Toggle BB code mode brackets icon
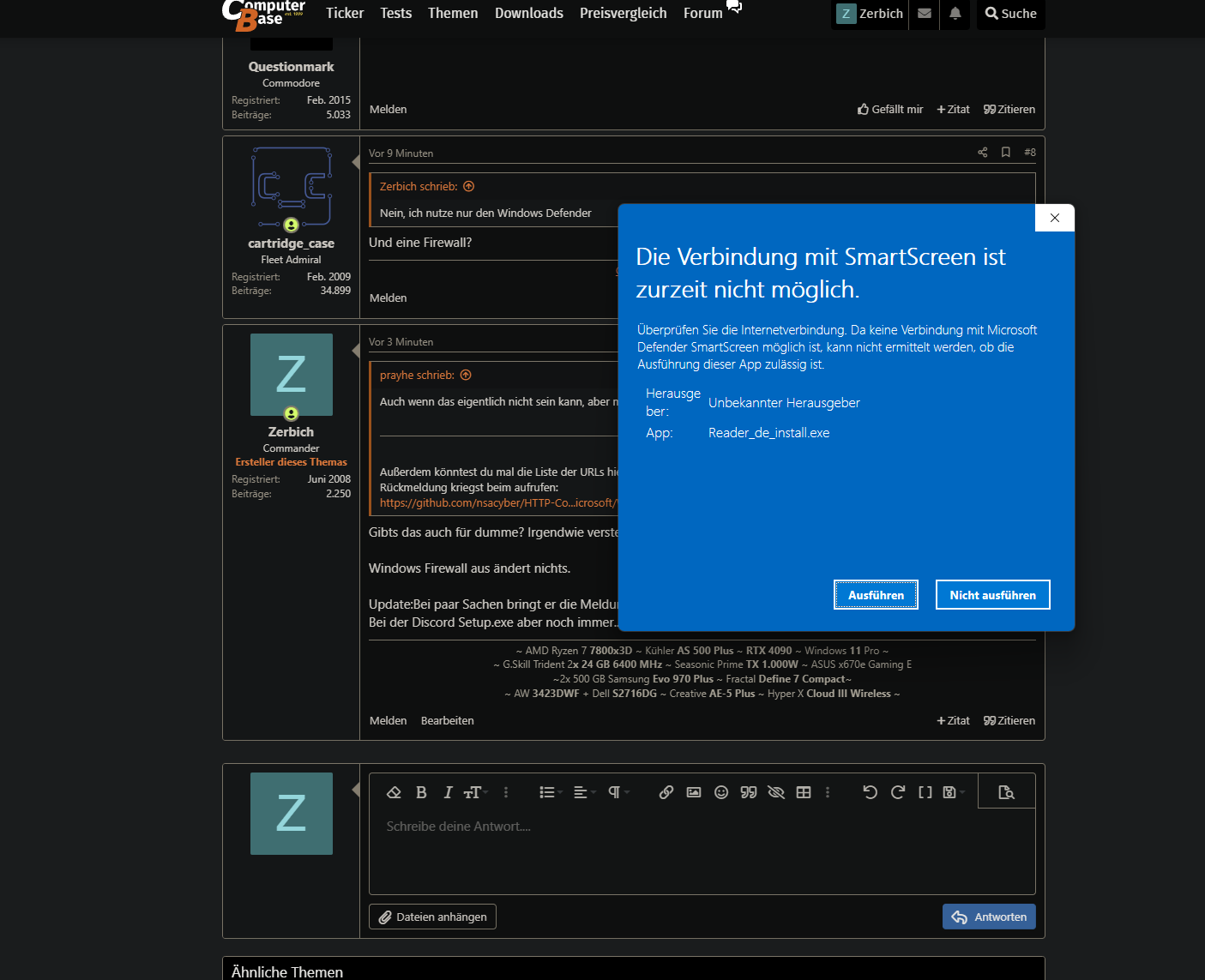1205x980 pixels. 925,792
